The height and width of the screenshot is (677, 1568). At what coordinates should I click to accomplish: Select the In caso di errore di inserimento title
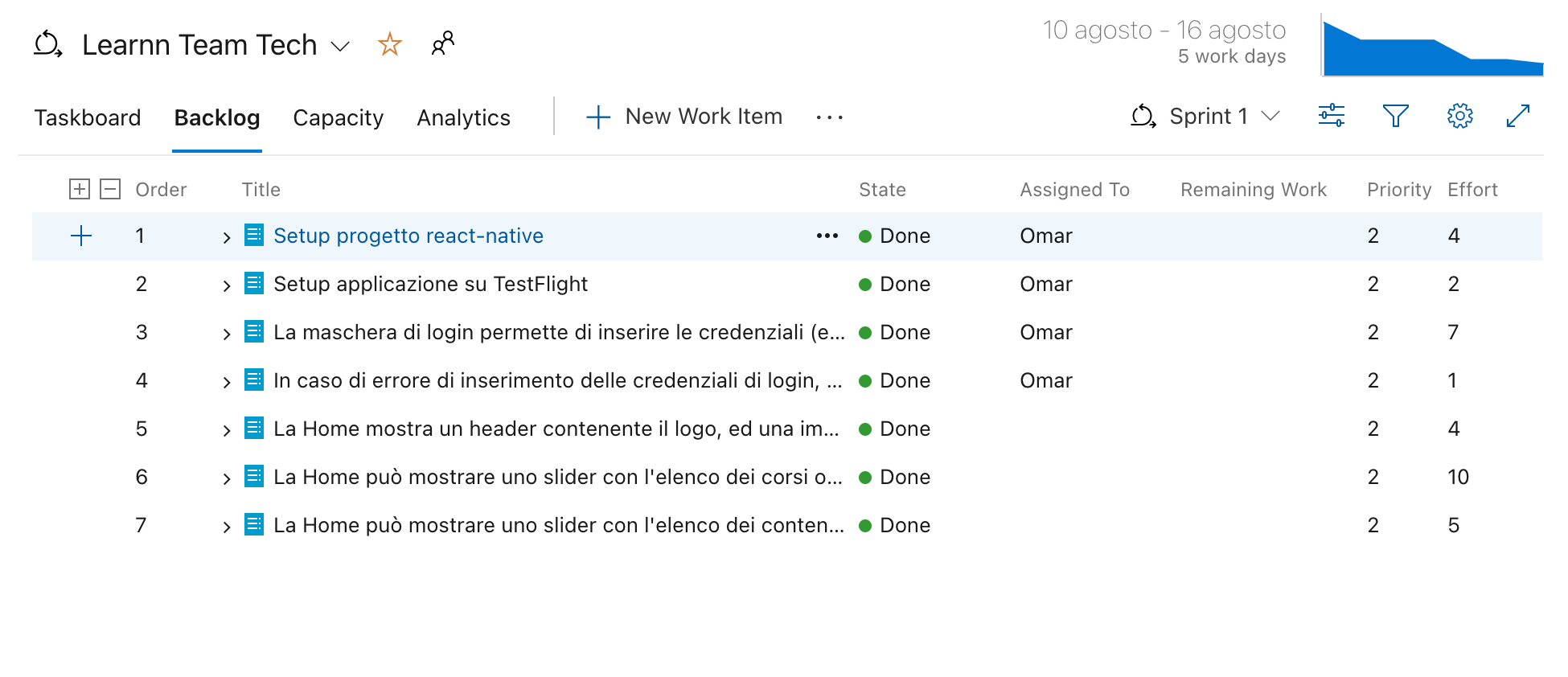(558, 380)
